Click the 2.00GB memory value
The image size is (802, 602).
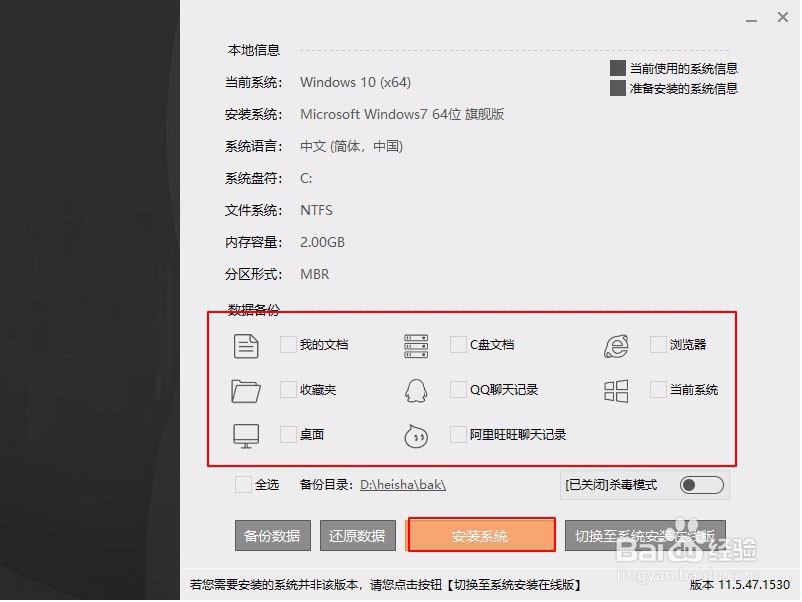coord(322,242)
